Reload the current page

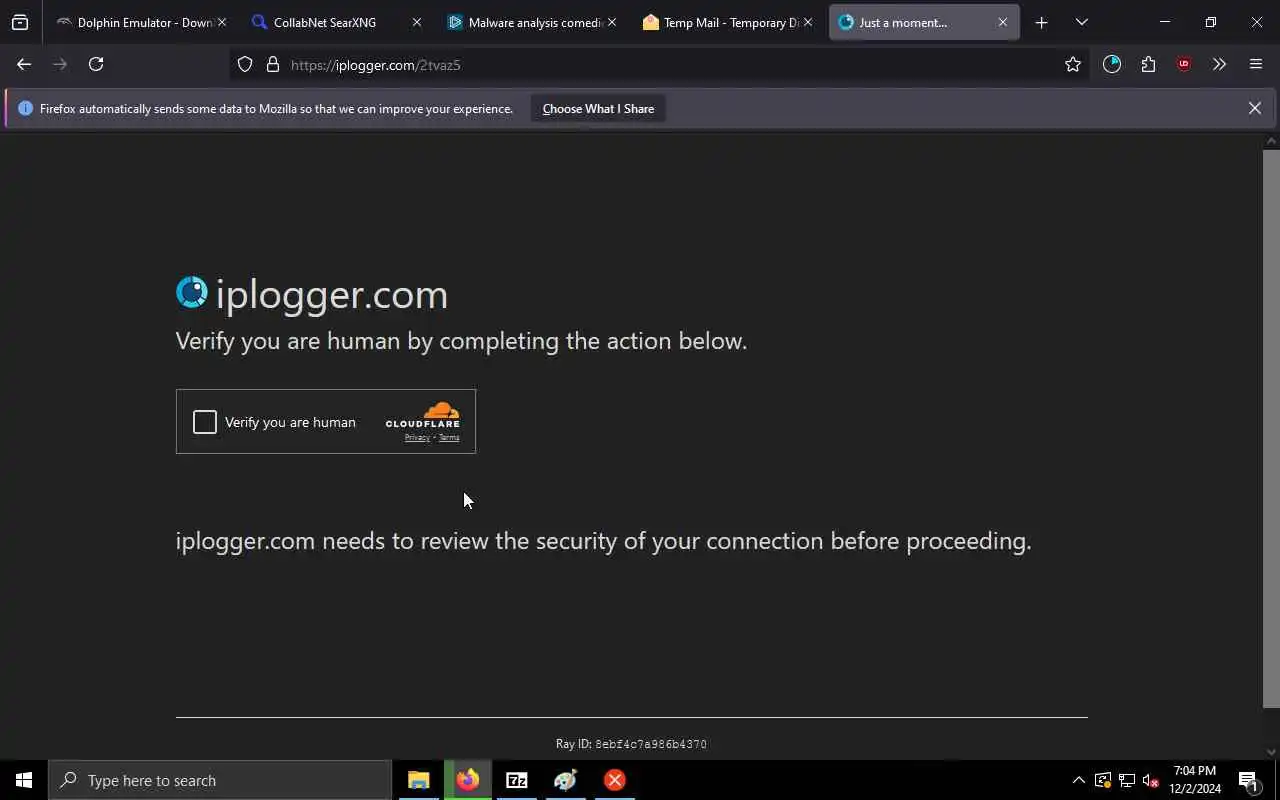pyautogui.click(x=96, y=64)
